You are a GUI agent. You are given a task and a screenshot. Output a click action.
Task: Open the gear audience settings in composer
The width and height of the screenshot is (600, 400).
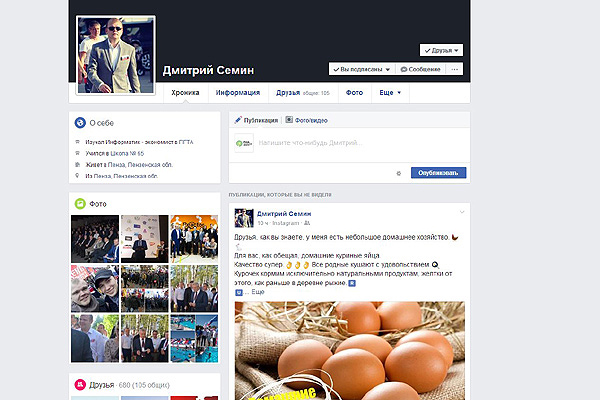[399, 173]
